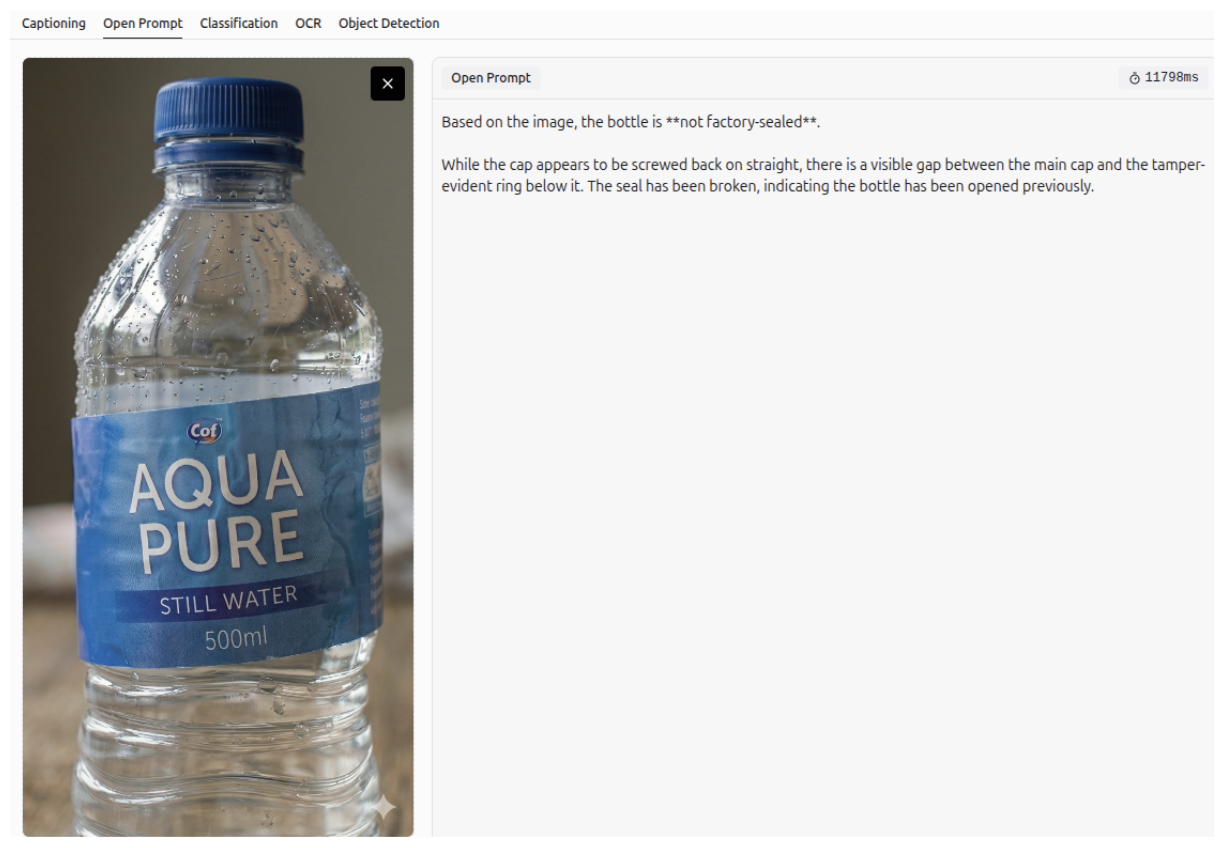Click the 500ml text on the label

[236, 639]
